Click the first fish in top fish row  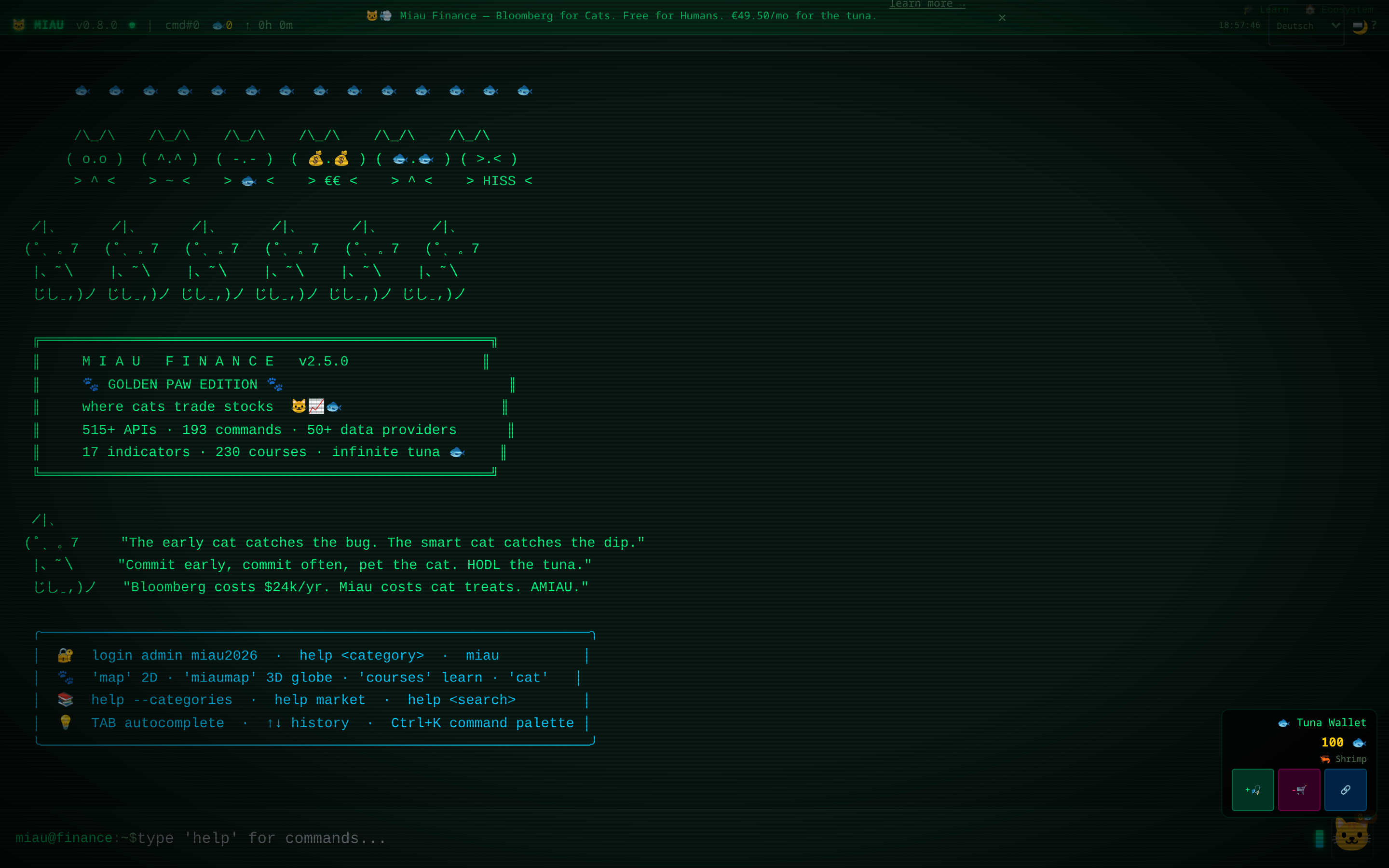pos(82,91)
